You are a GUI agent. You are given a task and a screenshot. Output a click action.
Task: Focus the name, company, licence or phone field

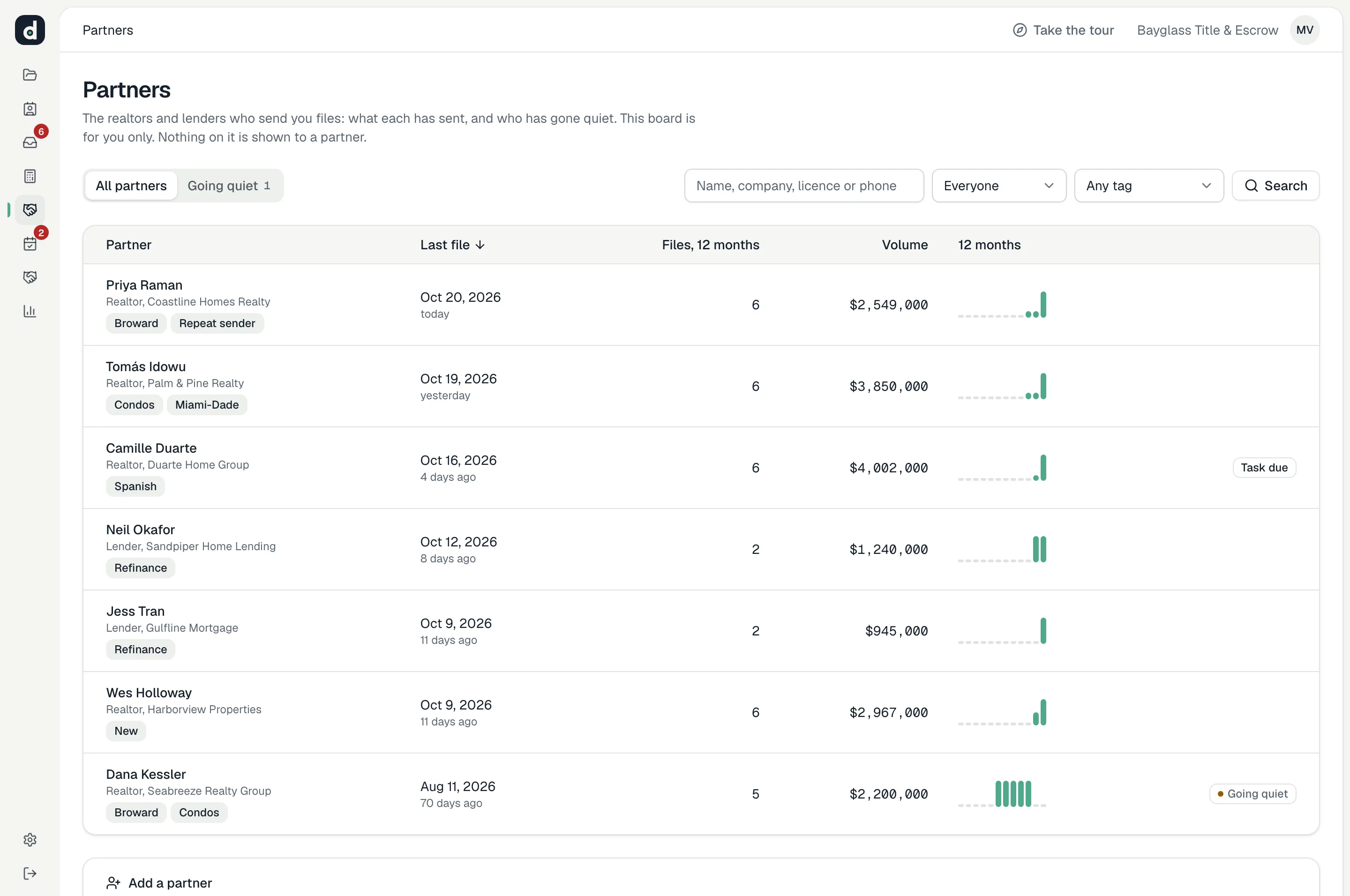click(x=803, y=186)
